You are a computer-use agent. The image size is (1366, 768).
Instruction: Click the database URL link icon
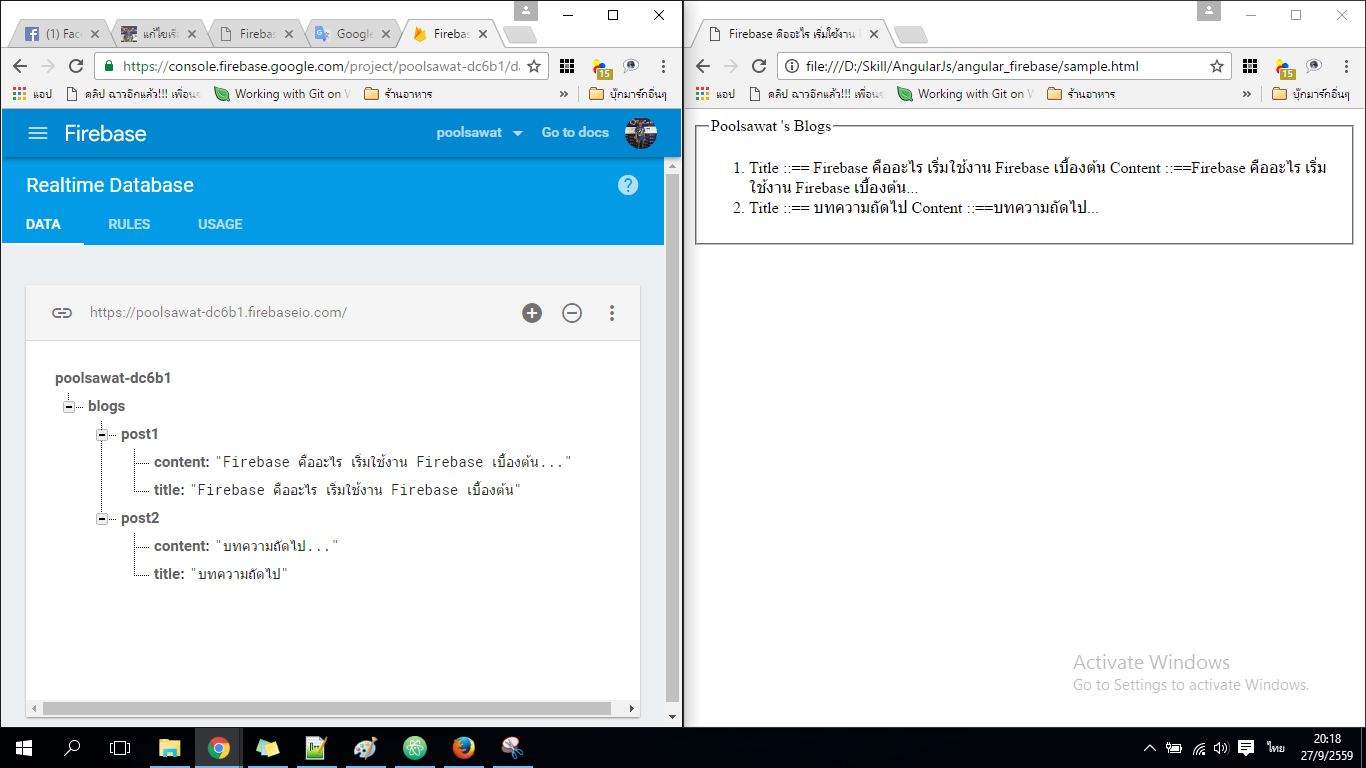[x=62, y=313]
